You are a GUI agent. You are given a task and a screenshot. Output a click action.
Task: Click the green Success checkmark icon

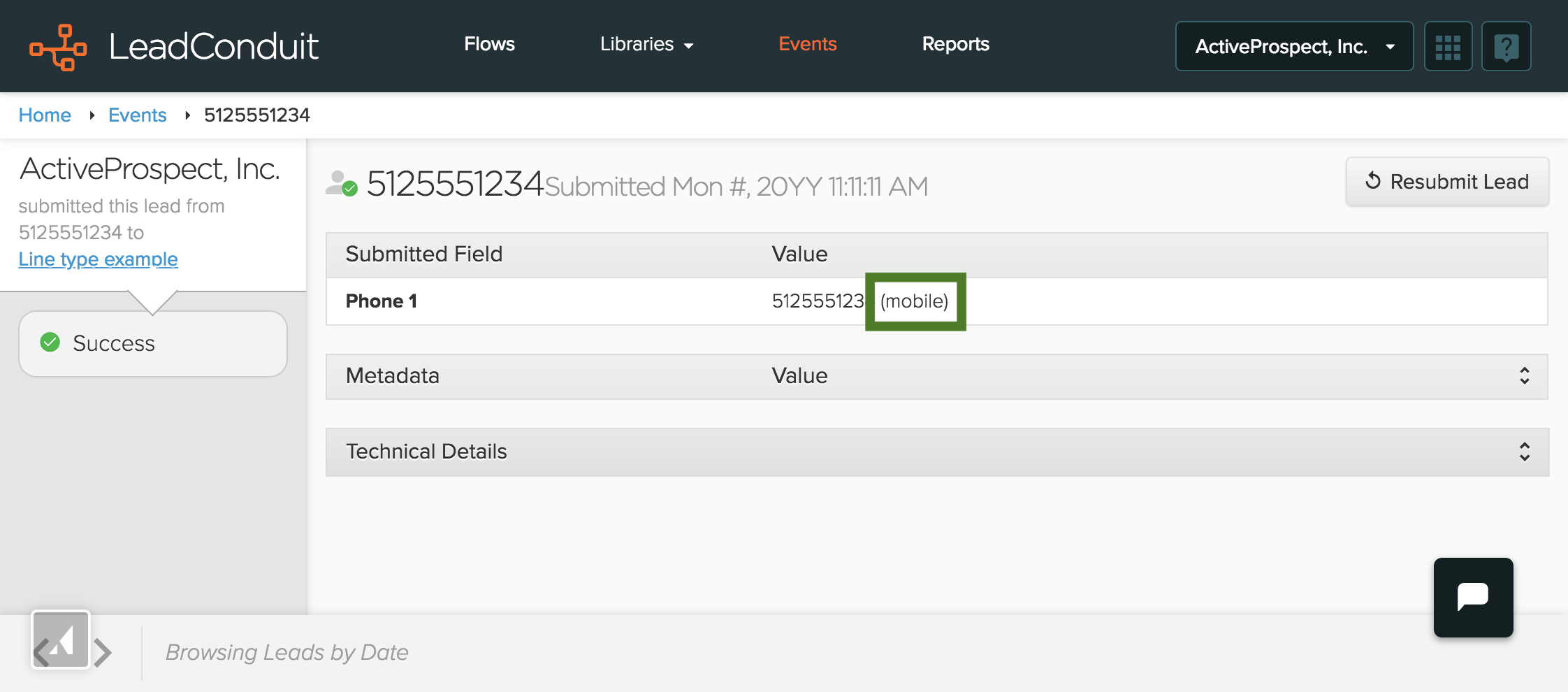pos(50,343)
